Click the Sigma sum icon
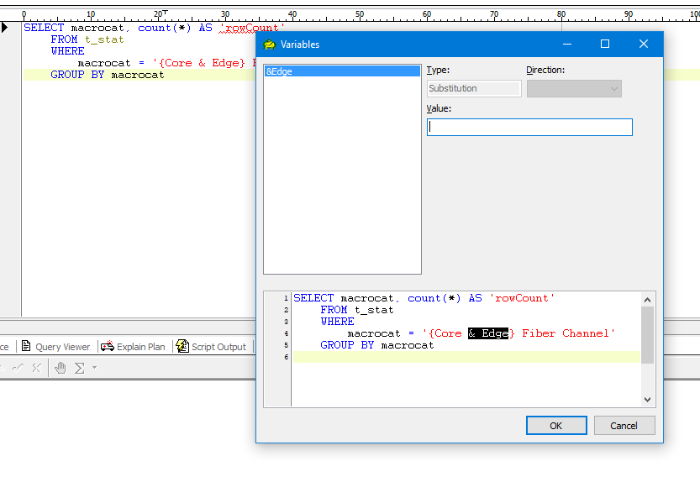Screen dimensions: 700x477 (79, 368)
